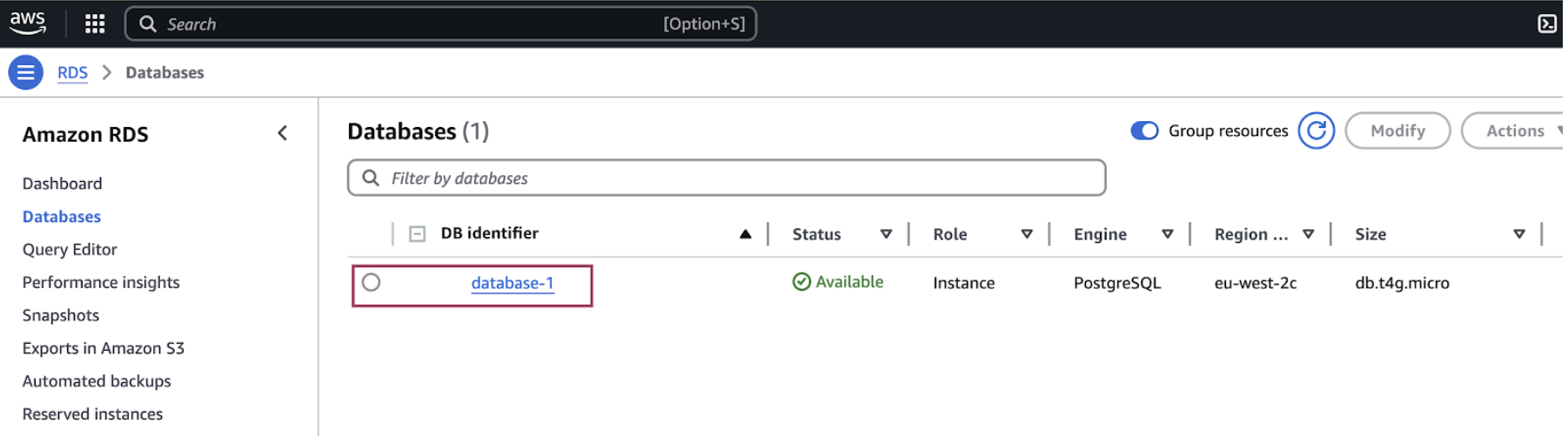The image size is (1568, 444).
Task: Click the Instance role cell
Action: click(x=963, y=283)
